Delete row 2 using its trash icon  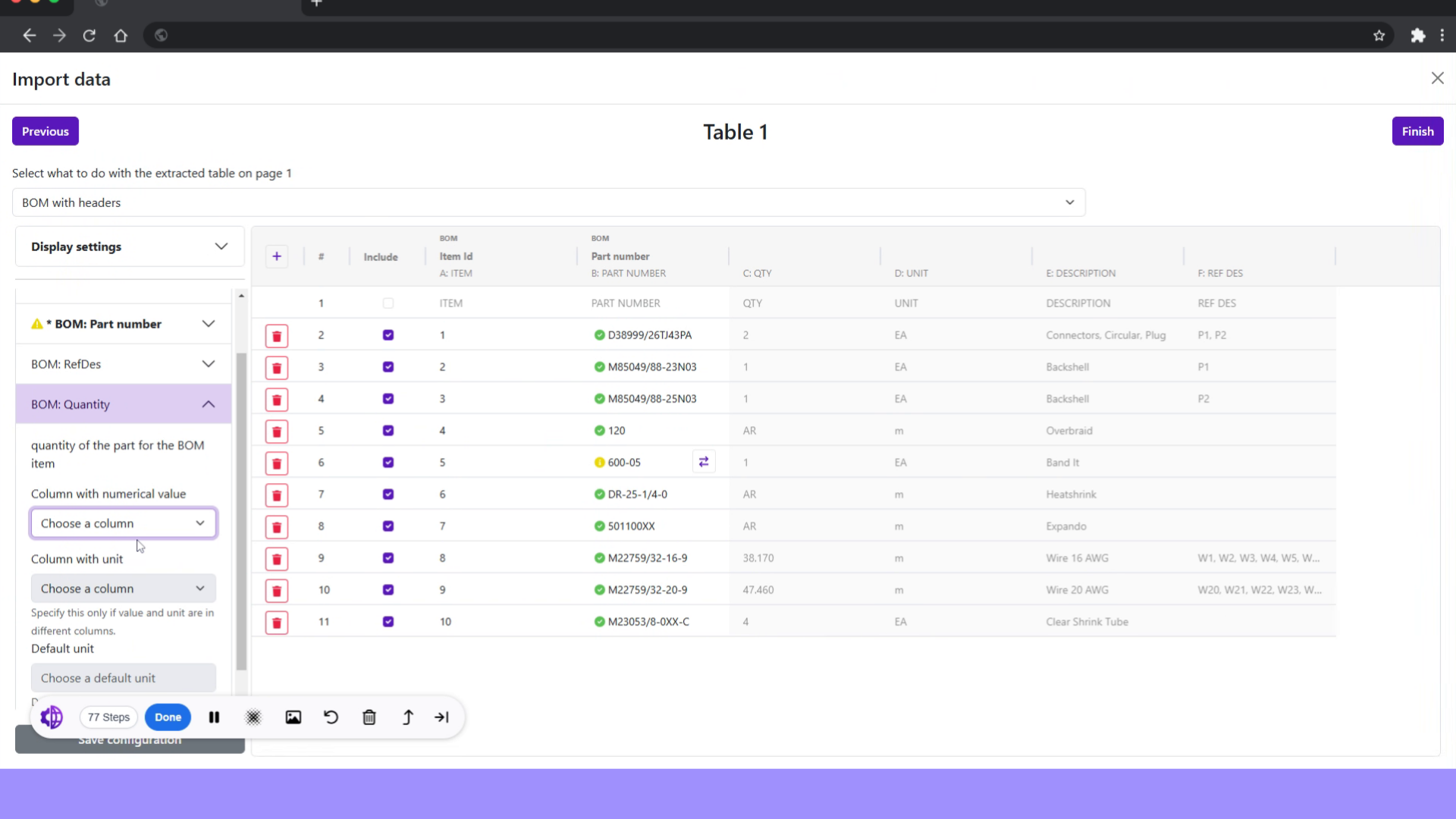point(276,335)
